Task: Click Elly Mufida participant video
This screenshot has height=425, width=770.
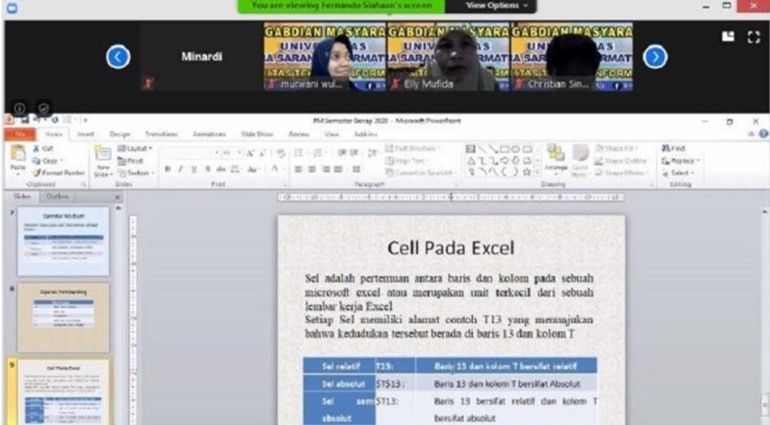Action: (448, 57)
